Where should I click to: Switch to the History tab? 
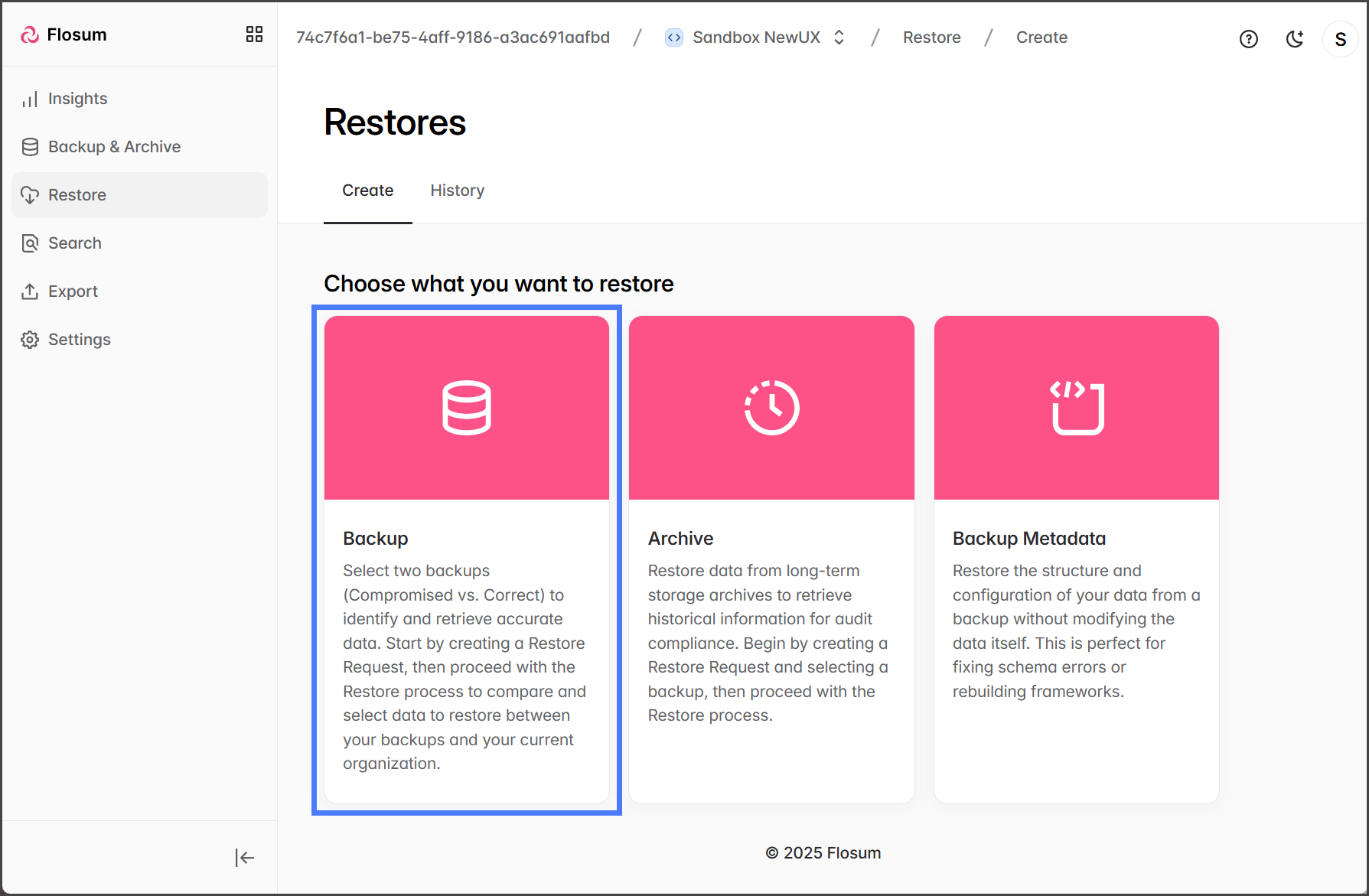(457, 191)
